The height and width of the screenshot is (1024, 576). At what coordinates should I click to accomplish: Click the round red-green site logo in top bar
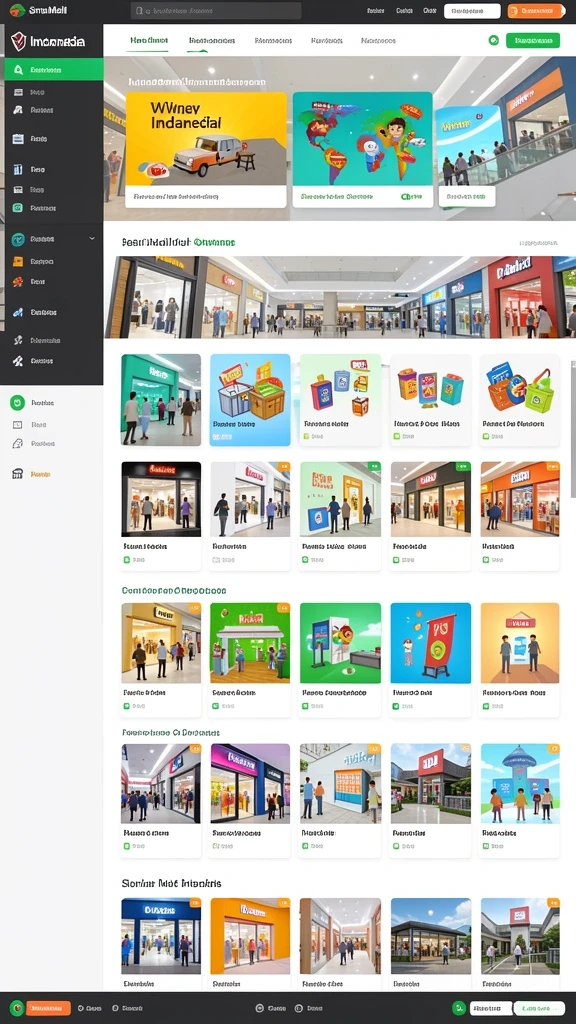tap(17, 10)
